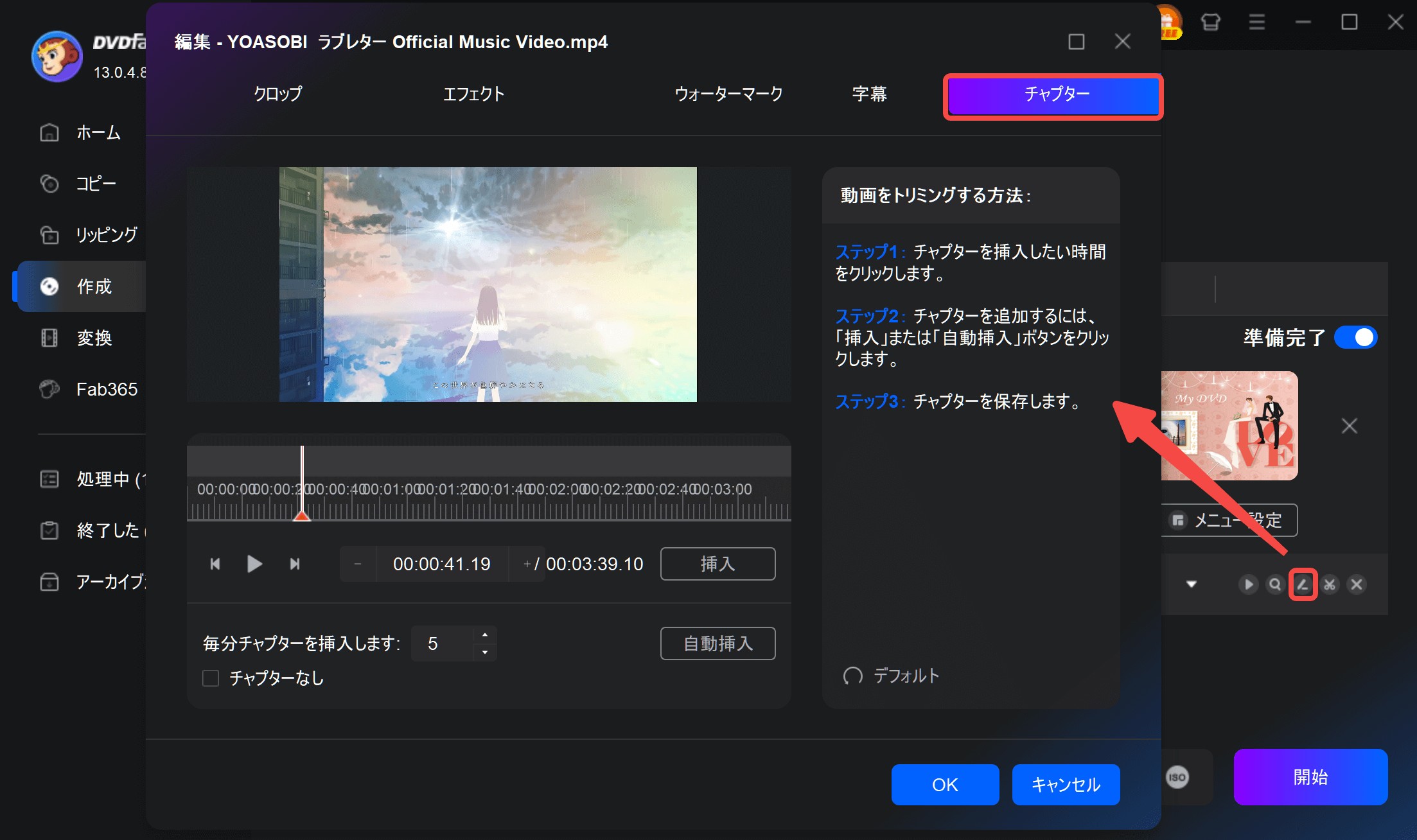Click the pencil edit icon
Viewport: 1417px width, 840px height.
click(x=1303, y=584)
